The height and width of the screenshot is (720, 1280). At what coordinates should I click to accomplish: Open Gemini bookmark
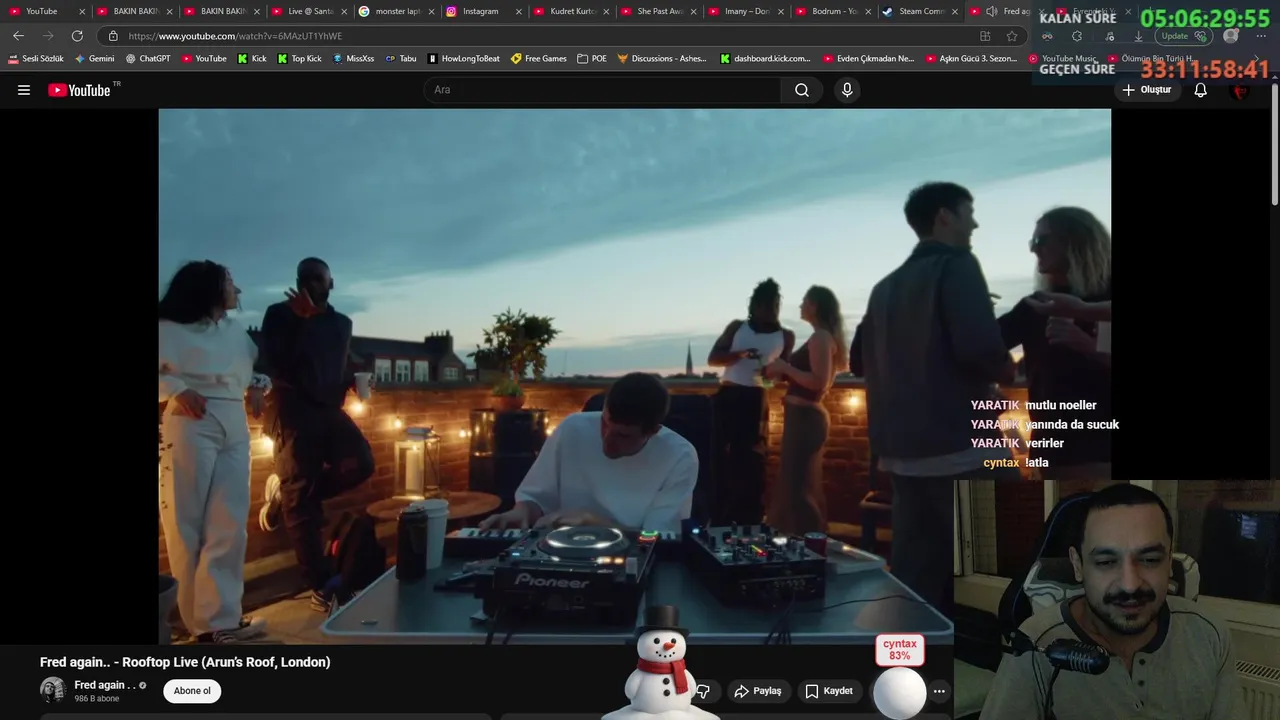[95, 59]
